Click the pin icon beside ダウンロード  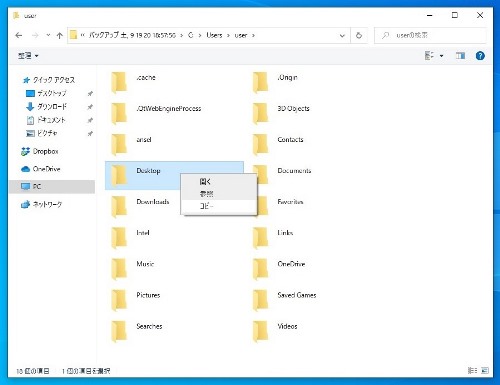tap(90, 107)
